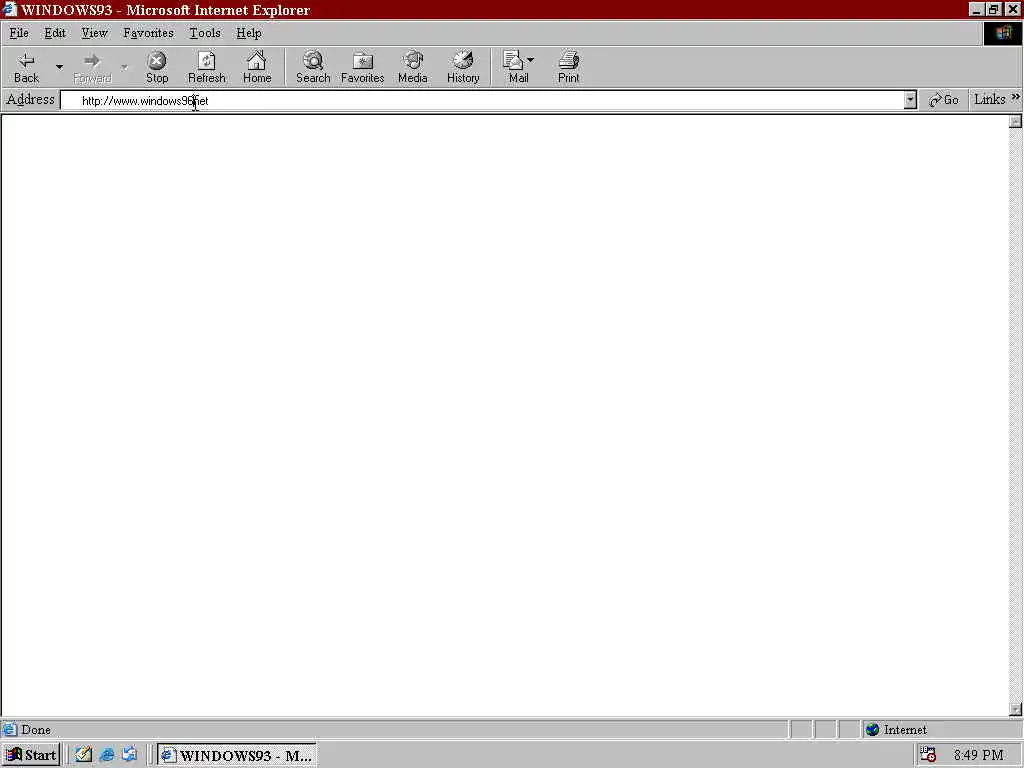Stop the page loading
The width and height of the screenshot is (1024, 768).
tap(157, 67)
